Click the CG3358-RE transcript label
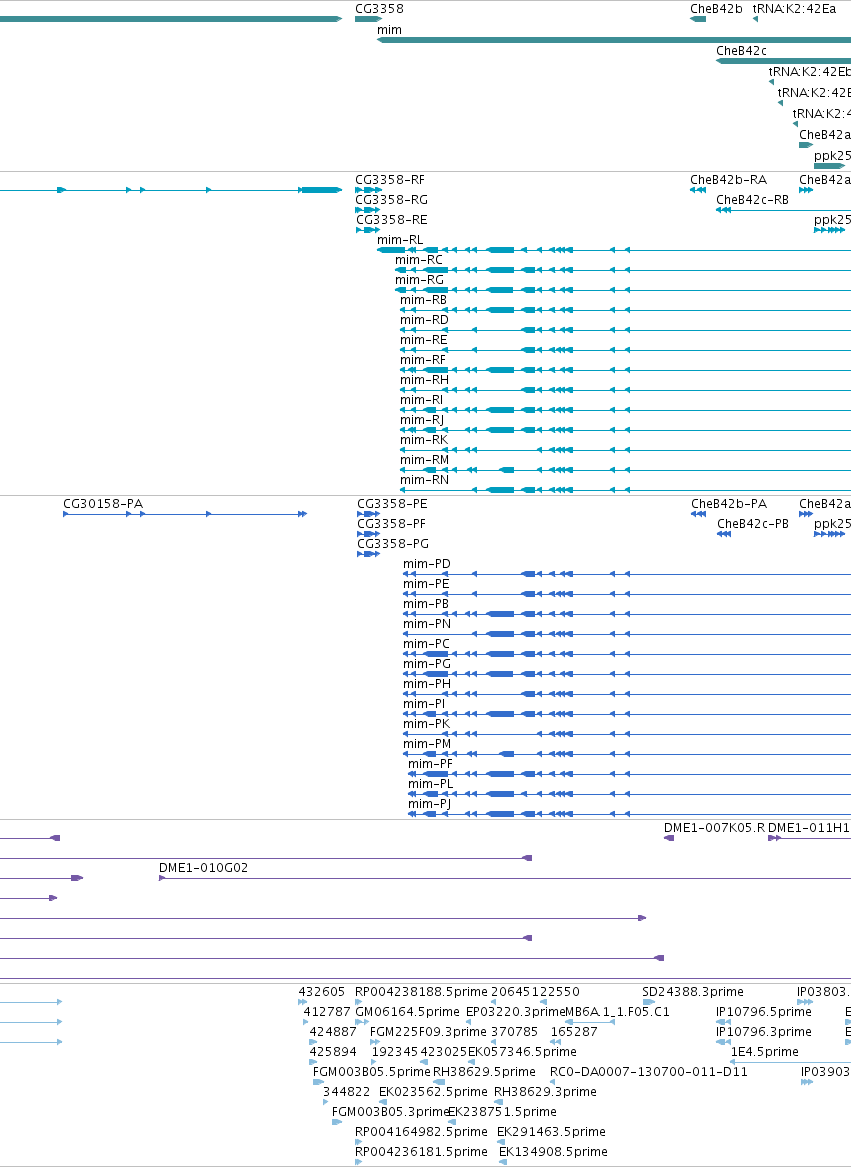This screenshot has width=851, height=1167. click(x=392, y=220)
